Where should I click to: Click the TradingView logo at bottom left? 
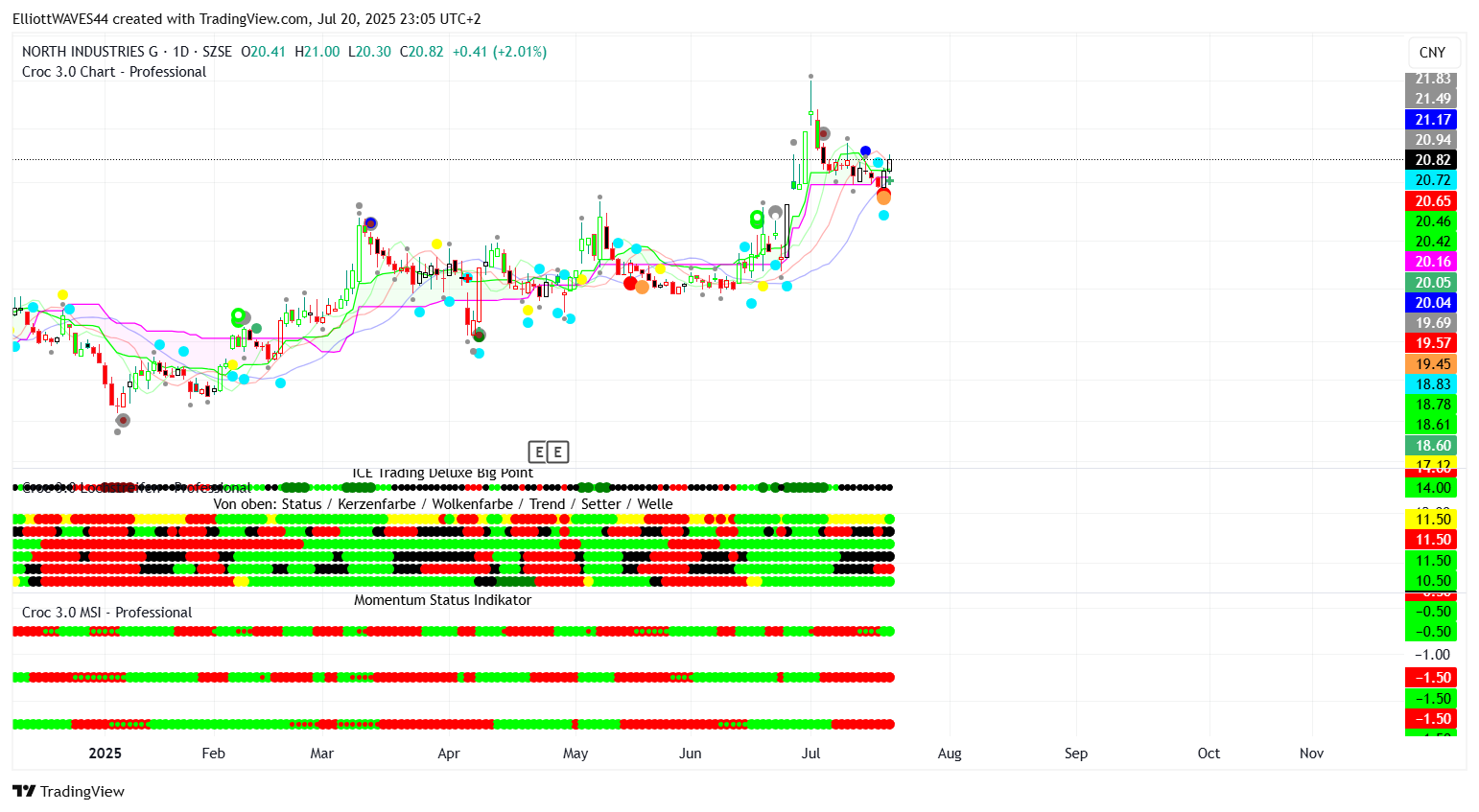68,791
